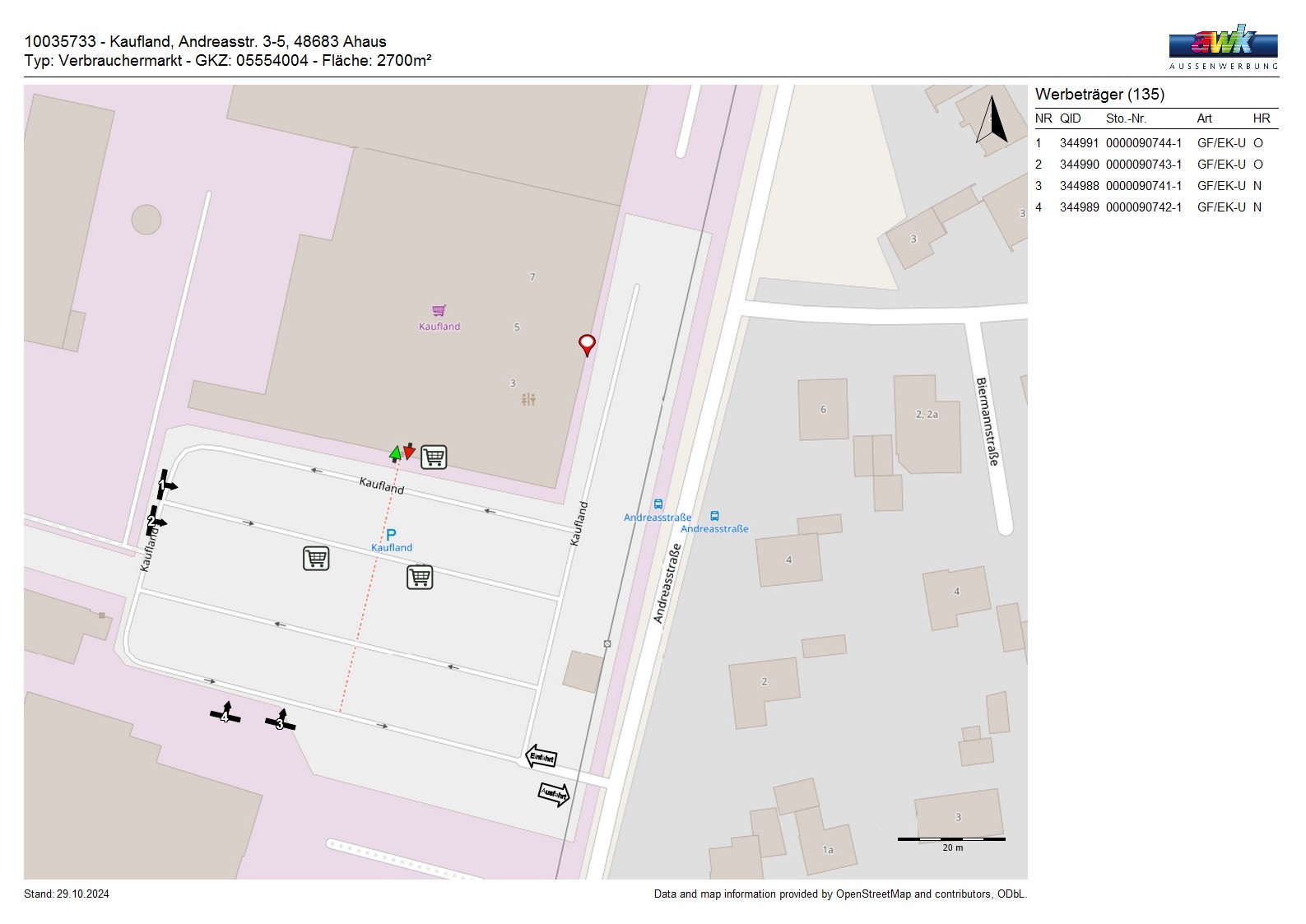This screenshot has height=924, width=1306.
Task: Select table row with QID 344991
Action: [x=1155, y=143]
